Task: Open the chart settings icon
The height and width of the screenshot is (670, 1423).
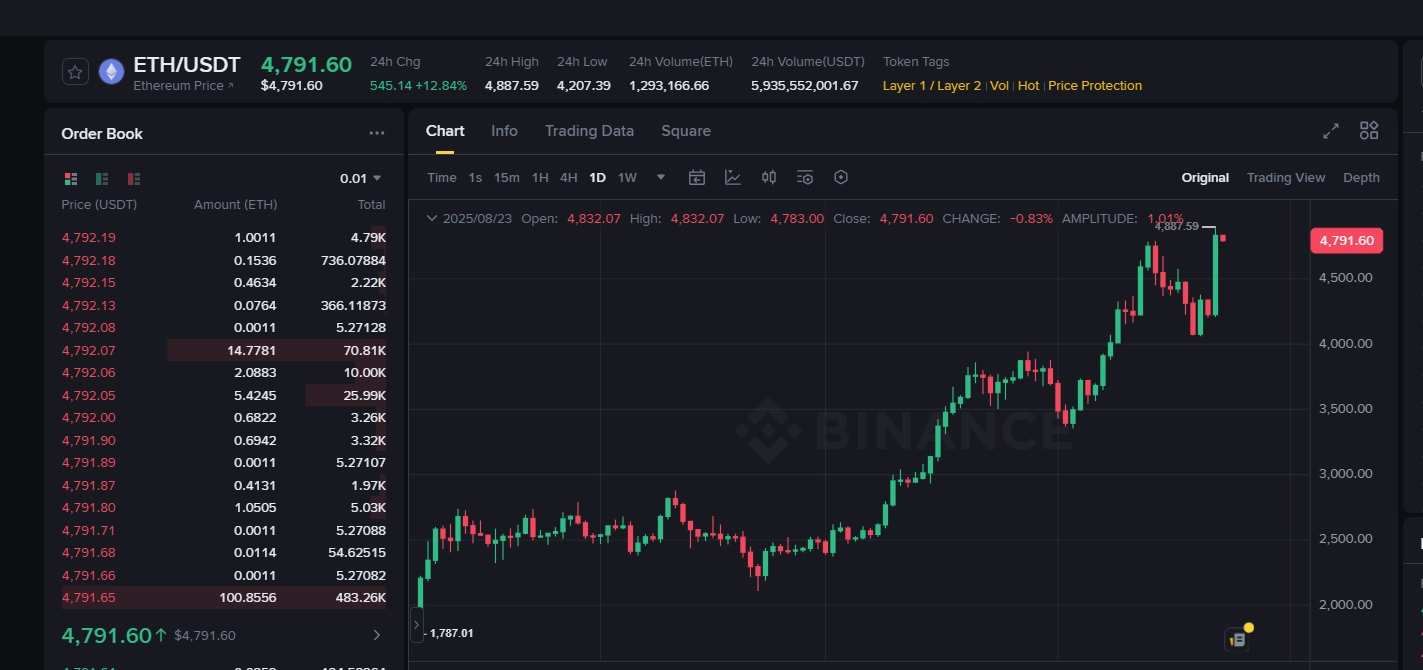Action: pos(805,177)
